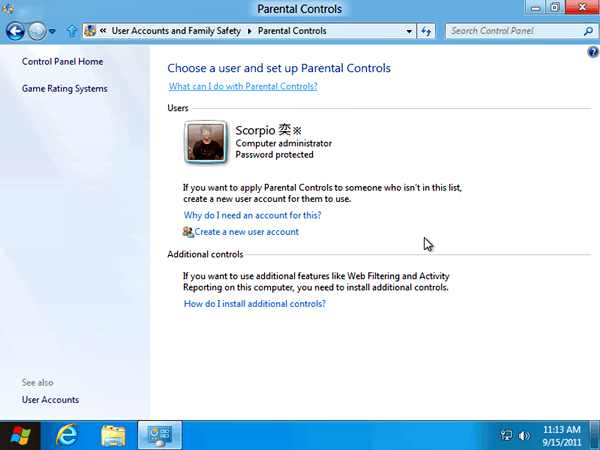
Task: Select the Parental Controls breadcrumb
Action: (x=292, y=31)
